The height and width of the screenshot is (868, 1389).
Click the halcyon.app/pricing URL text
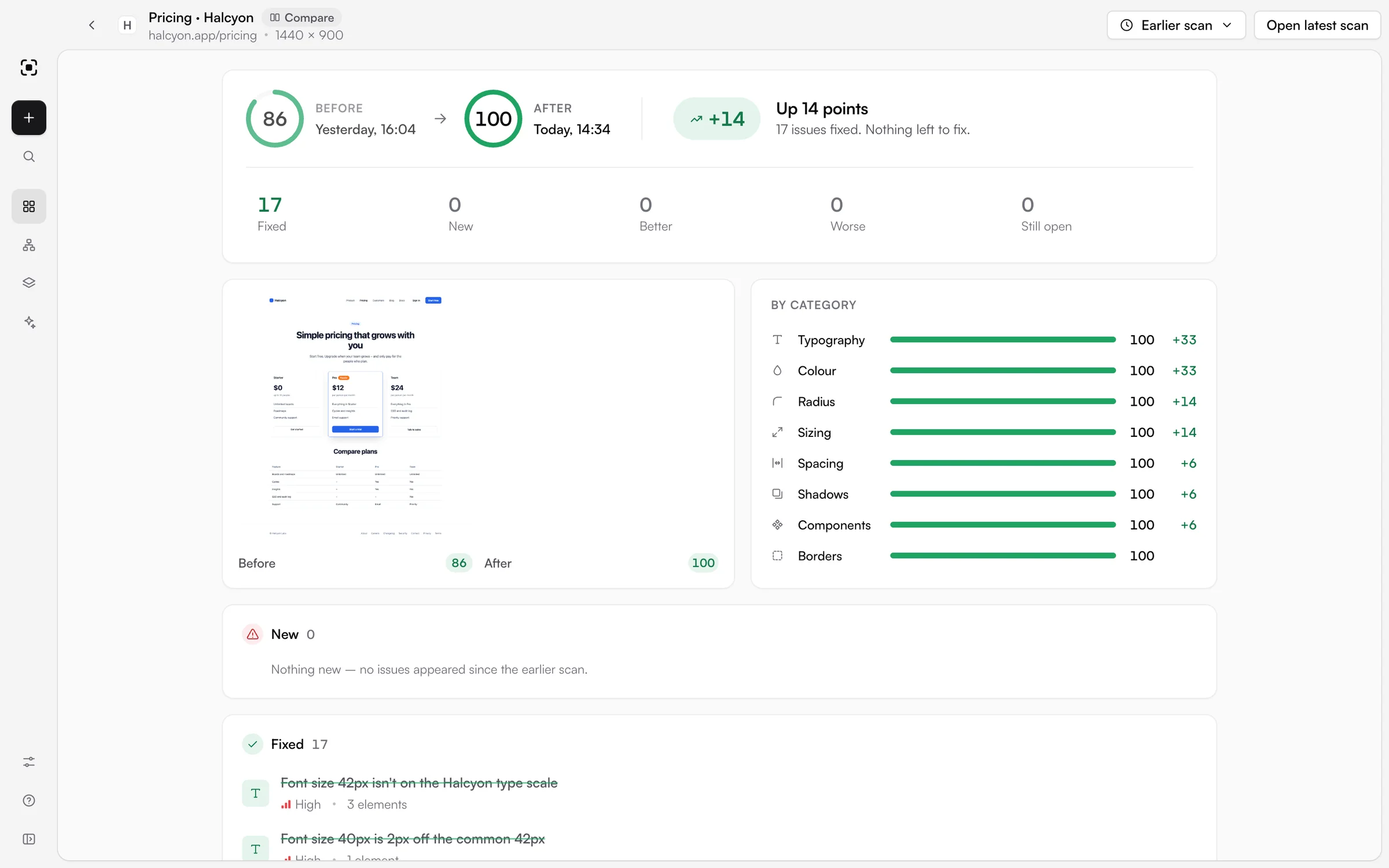pyautogui.click(x=203, y=35)
